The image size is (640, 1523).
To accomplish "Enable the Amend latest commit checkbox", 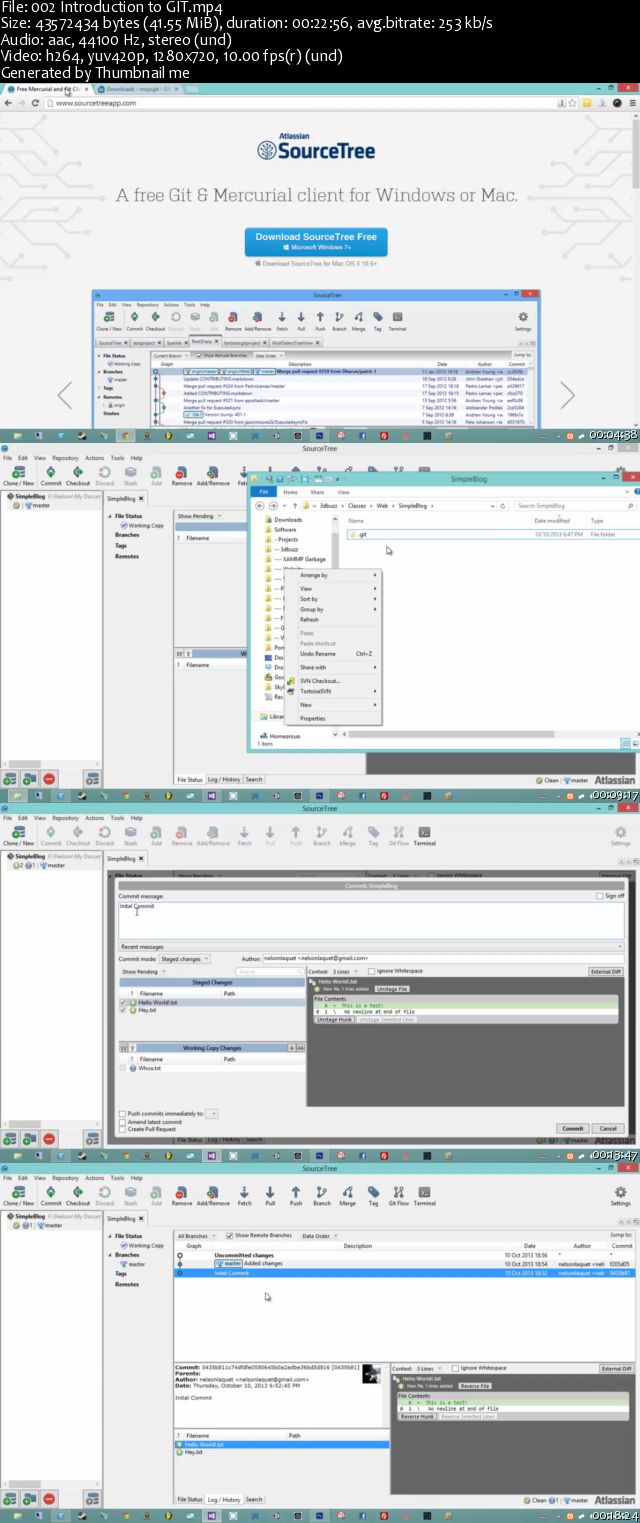I will tap(122, 1121).
